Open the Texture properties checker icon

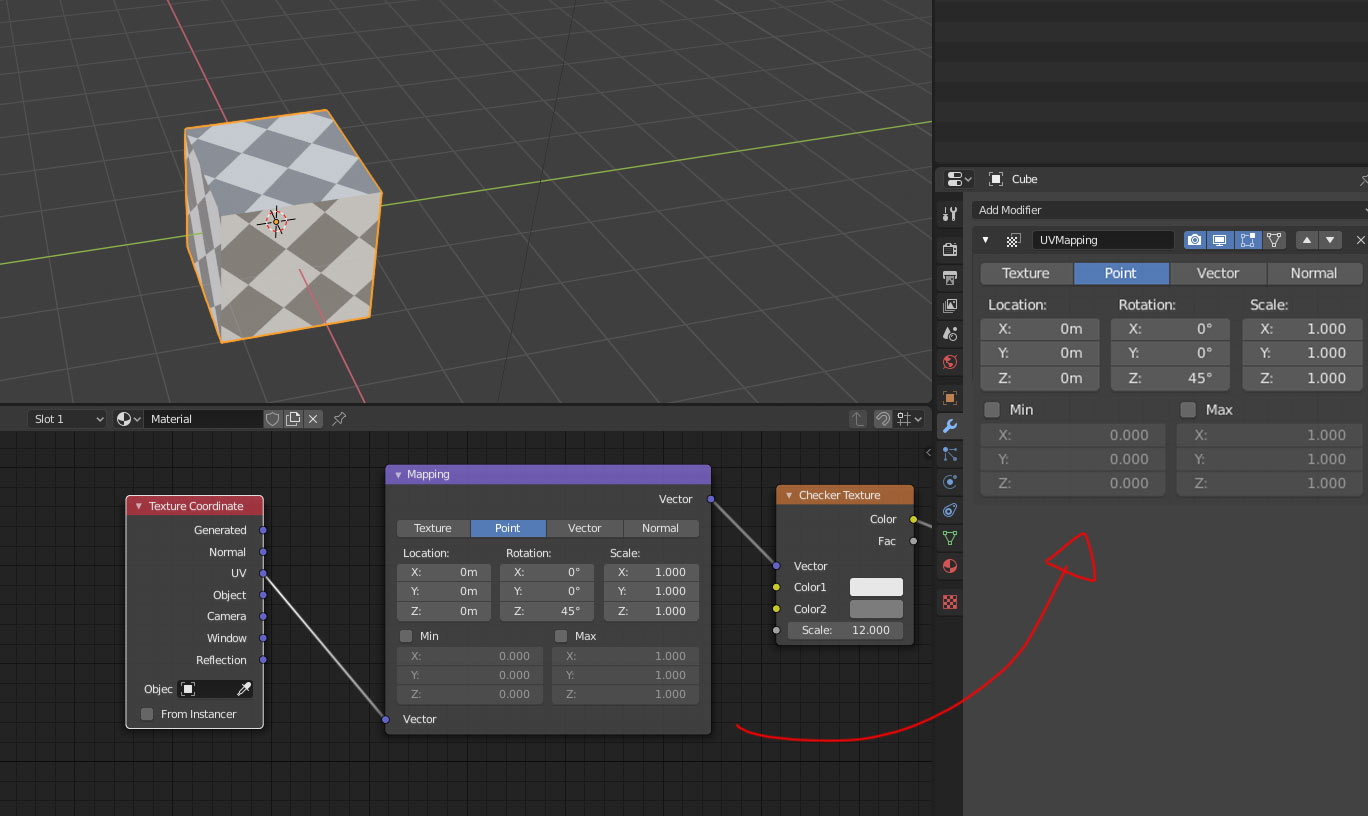950,602
